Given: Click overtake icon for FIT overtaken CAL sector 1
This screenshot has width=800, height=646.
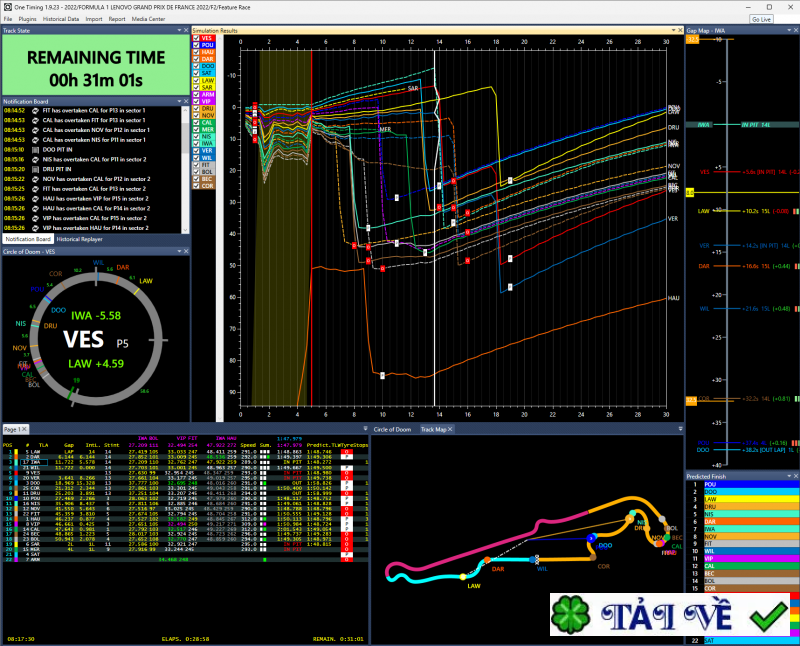Looking at the screenshot, I should point(36,111).
